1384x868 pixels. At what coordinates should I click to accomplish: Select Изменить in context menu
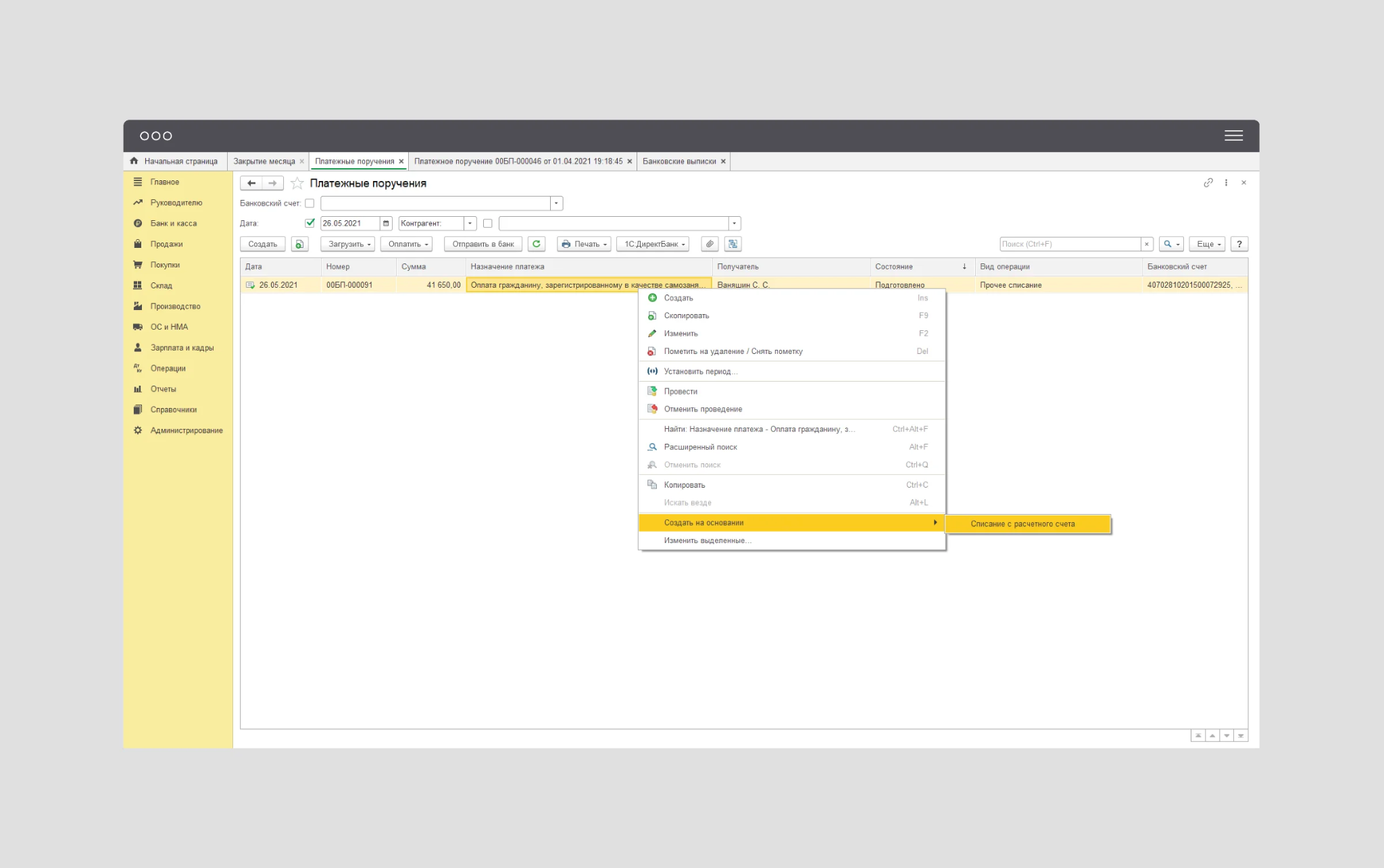[792, 334]
